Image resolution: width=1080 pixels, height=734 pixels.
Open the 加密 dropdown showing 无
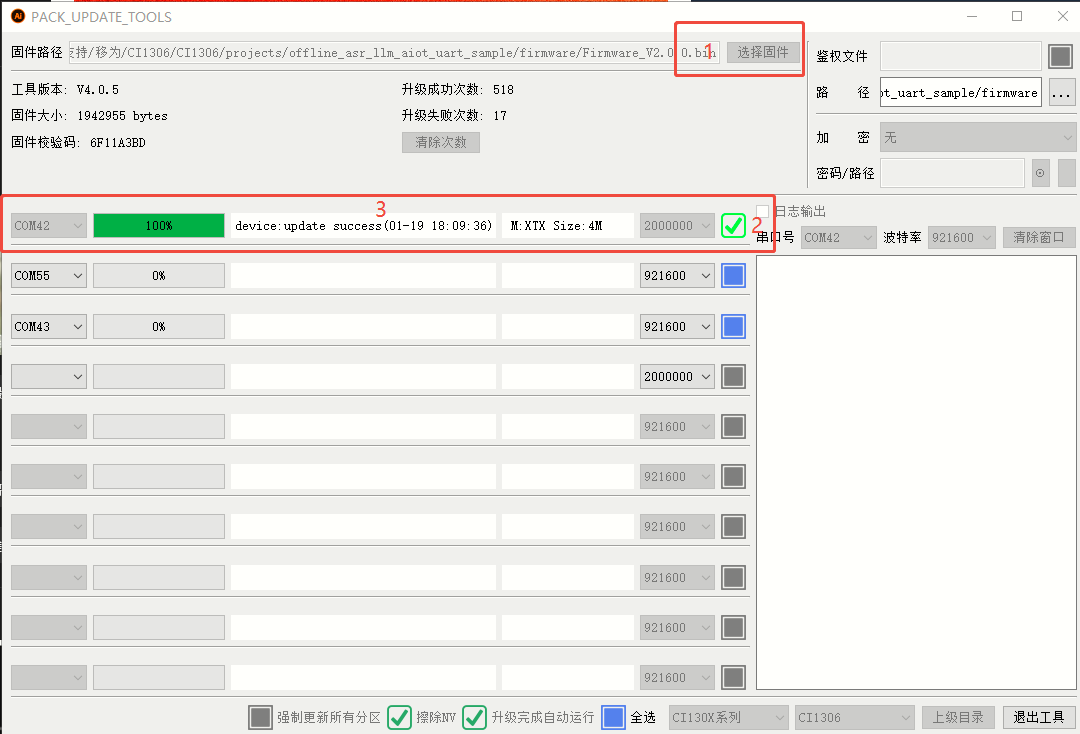978,137
